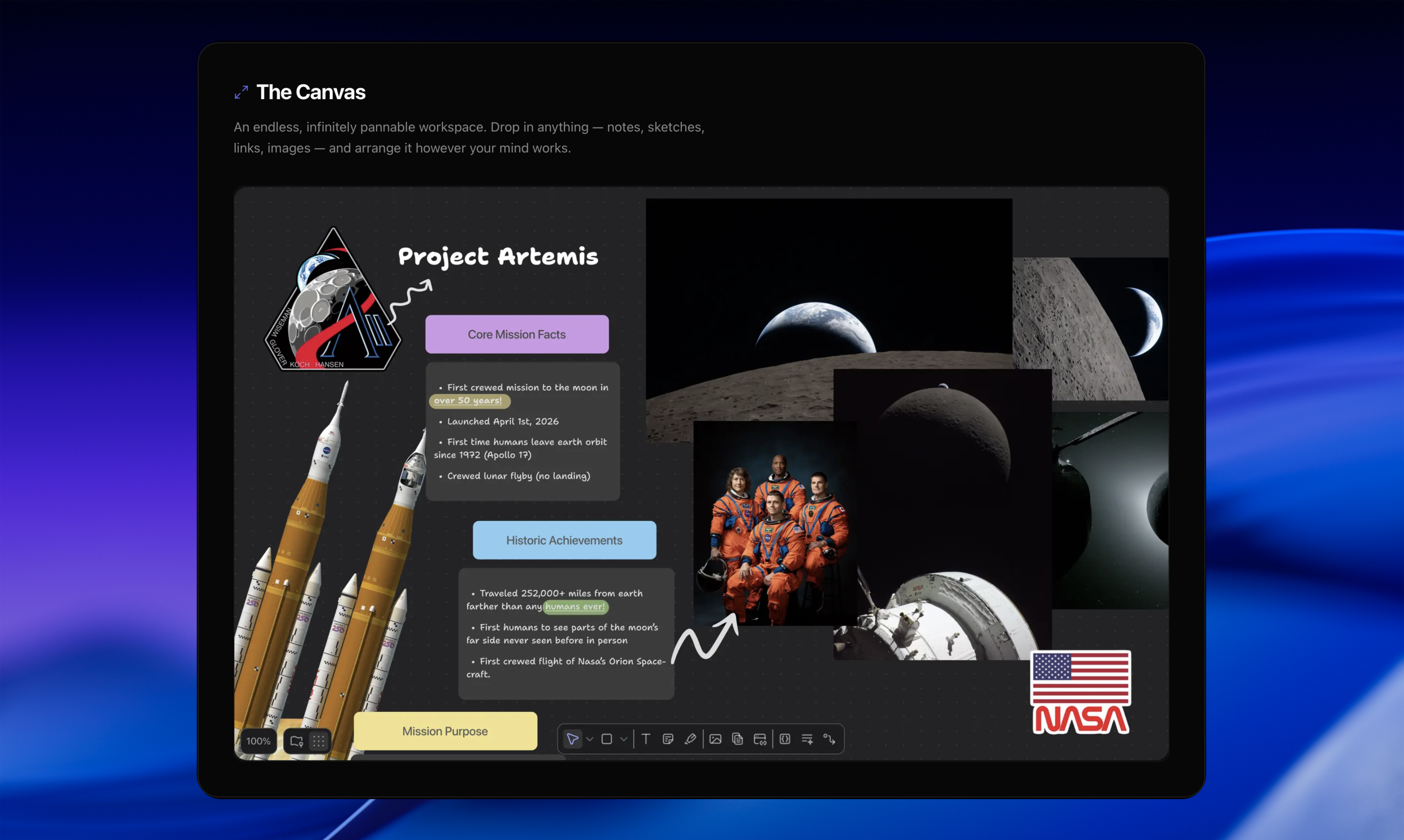This screenshot has width=1404, height=840.
Task: Open the pointer tool options chevron
Action: pos(590,739)
